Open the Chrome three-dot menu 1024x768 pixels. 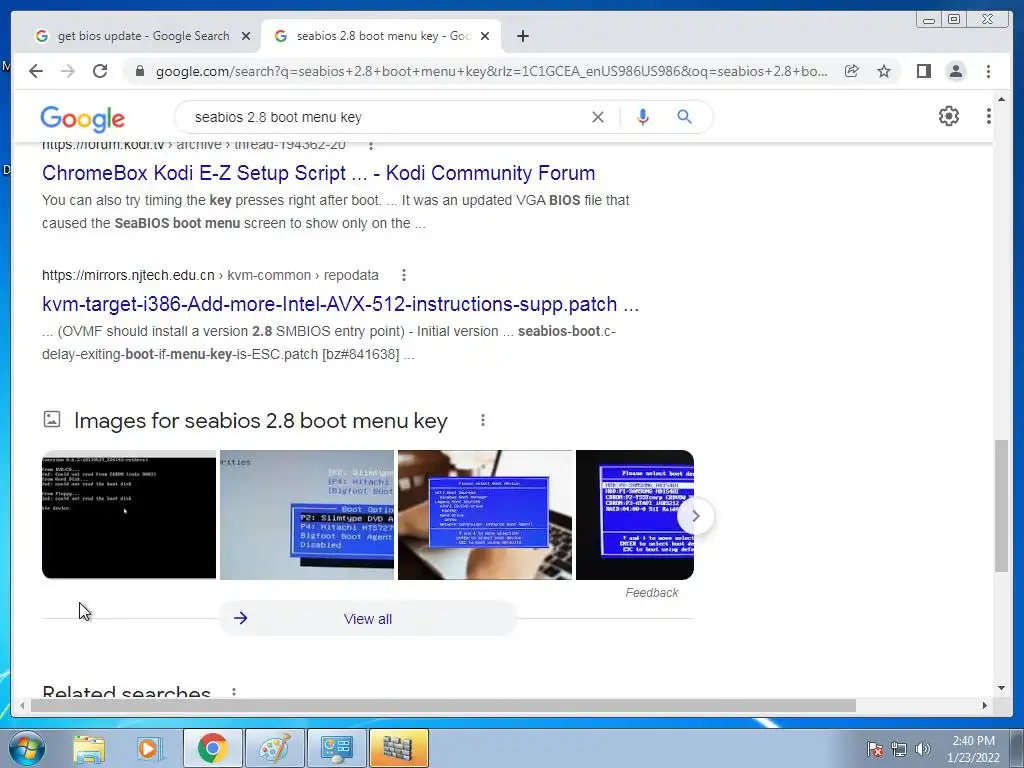tap(989, 71)
